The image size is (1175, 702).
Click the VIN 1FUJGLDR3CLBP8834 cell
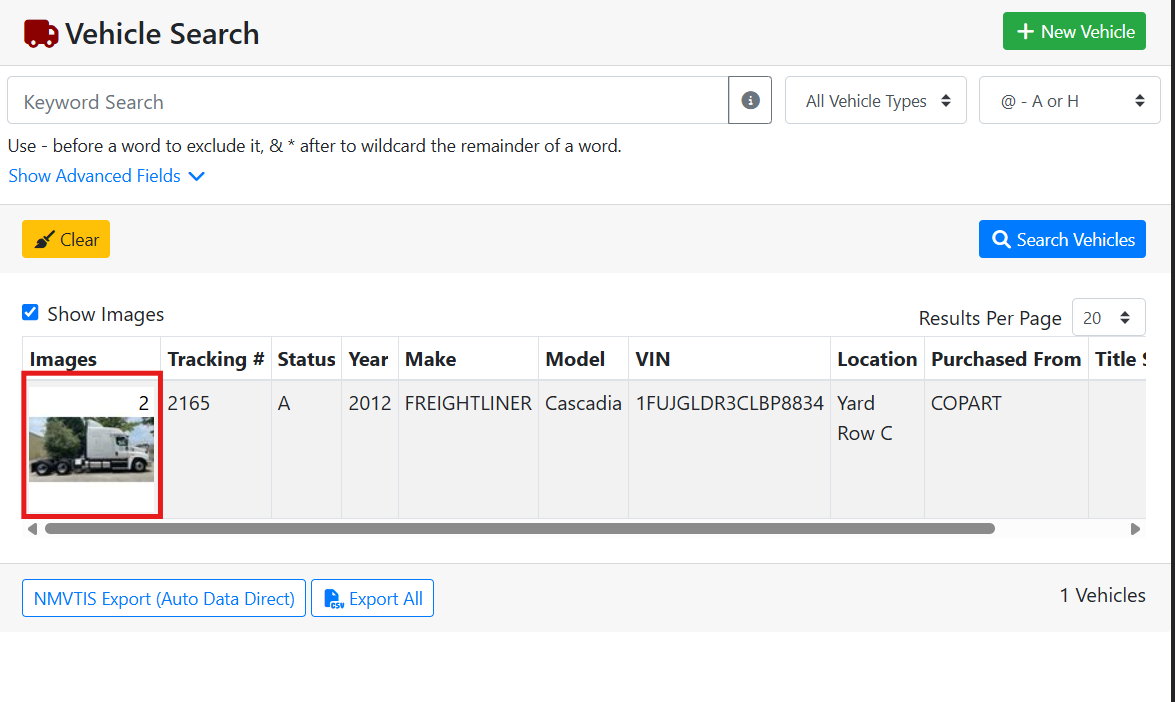[x=729, y=449]
